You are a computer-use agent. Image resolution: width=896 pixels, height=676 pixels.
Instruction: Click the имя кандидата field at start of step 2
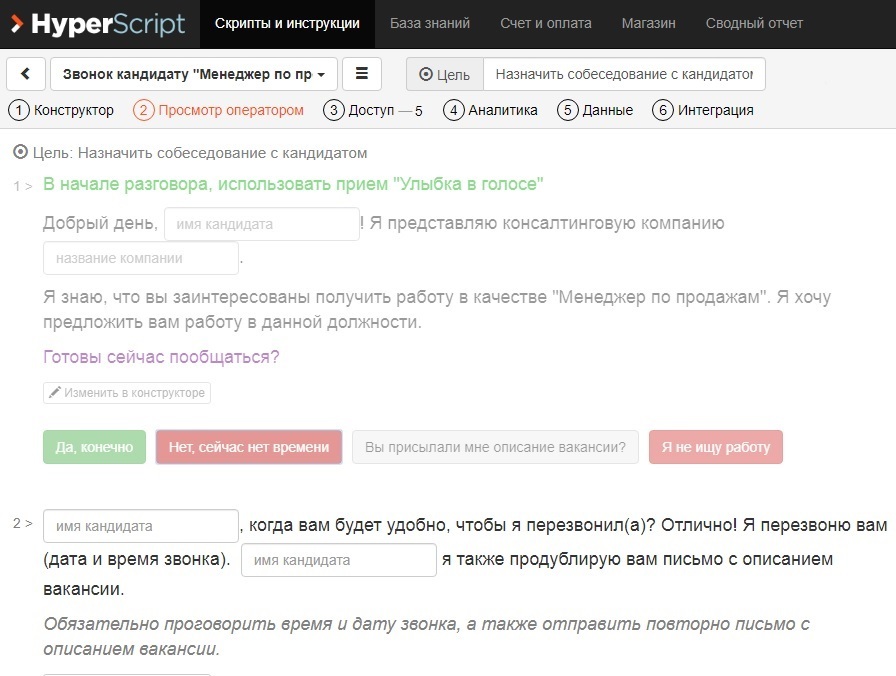click(141, 526)
